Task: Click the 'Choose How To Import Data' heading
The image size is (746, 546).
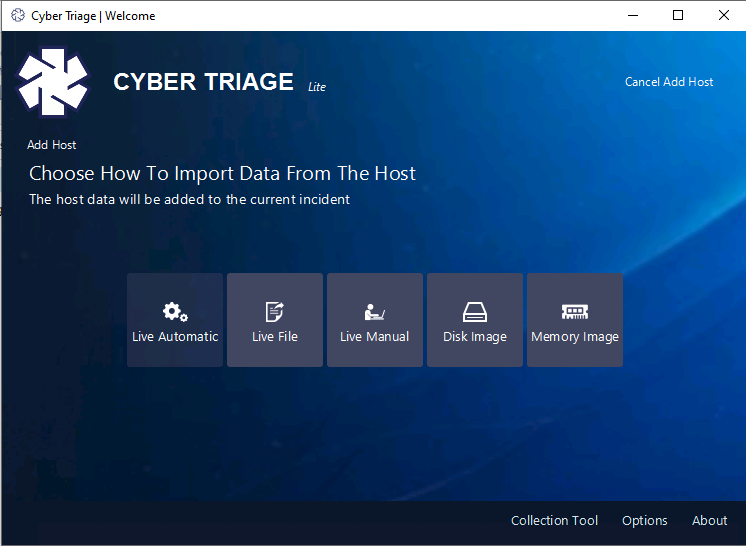Action: click(x=222, y=173)
